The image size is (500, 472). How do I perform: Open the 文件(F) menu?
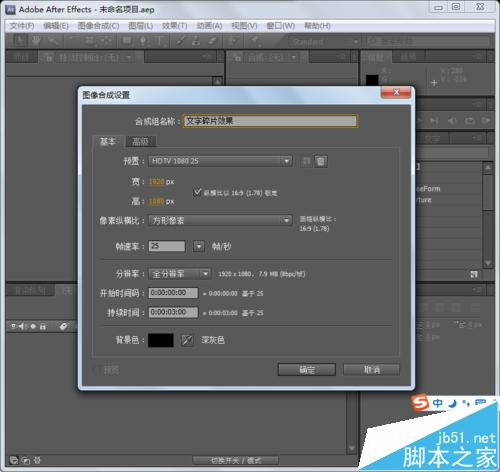click(22, 26)
